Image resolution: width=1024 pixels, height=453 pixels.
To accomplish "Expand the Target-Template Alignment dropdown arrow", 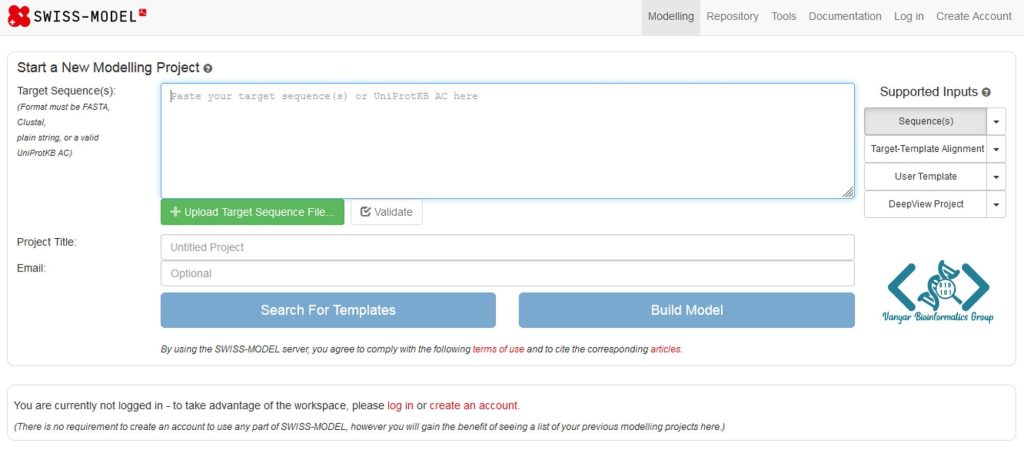I will 996,149.
